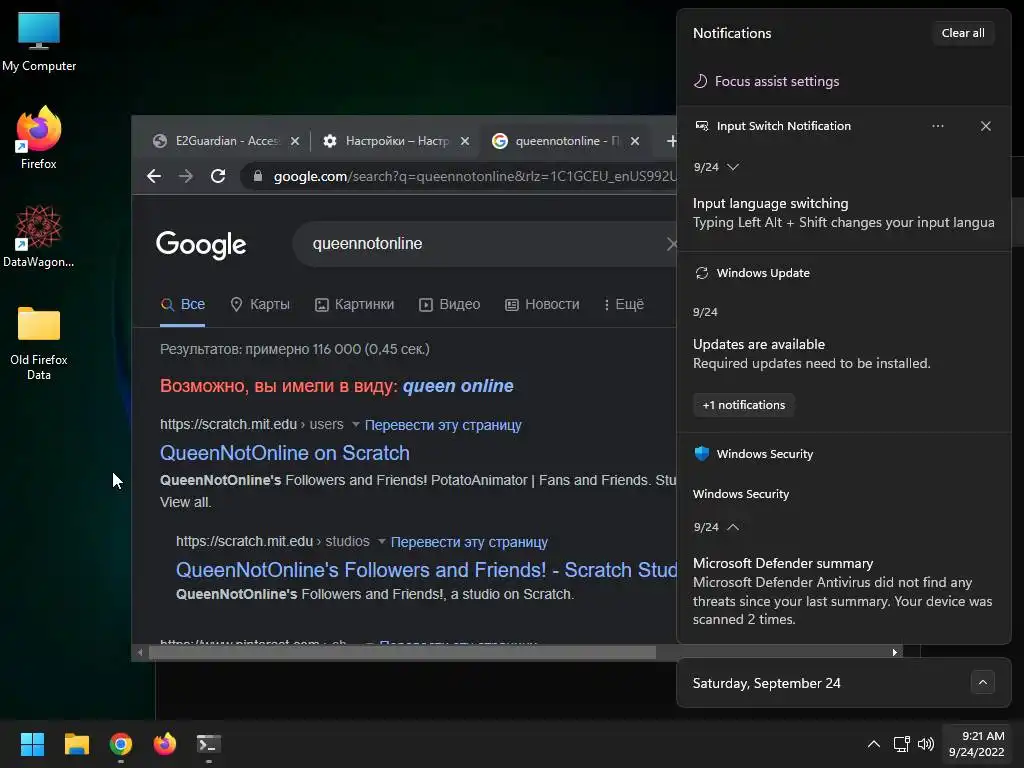Open dropdown arrow beside scratch studios URL

[x=382, y=541]
